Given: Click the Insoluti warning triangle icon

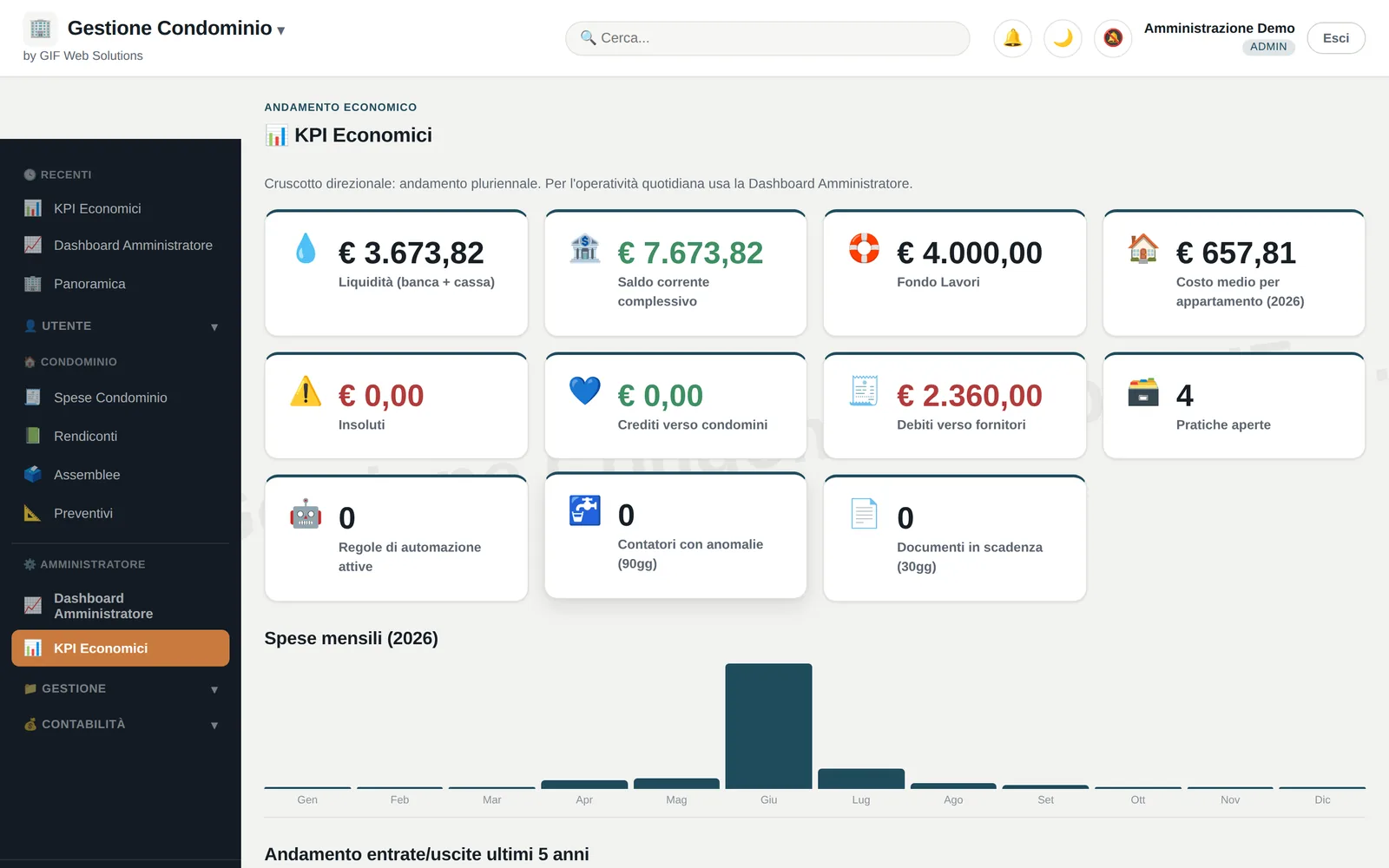Looking at the screenshot, I should tap(306, 391).
